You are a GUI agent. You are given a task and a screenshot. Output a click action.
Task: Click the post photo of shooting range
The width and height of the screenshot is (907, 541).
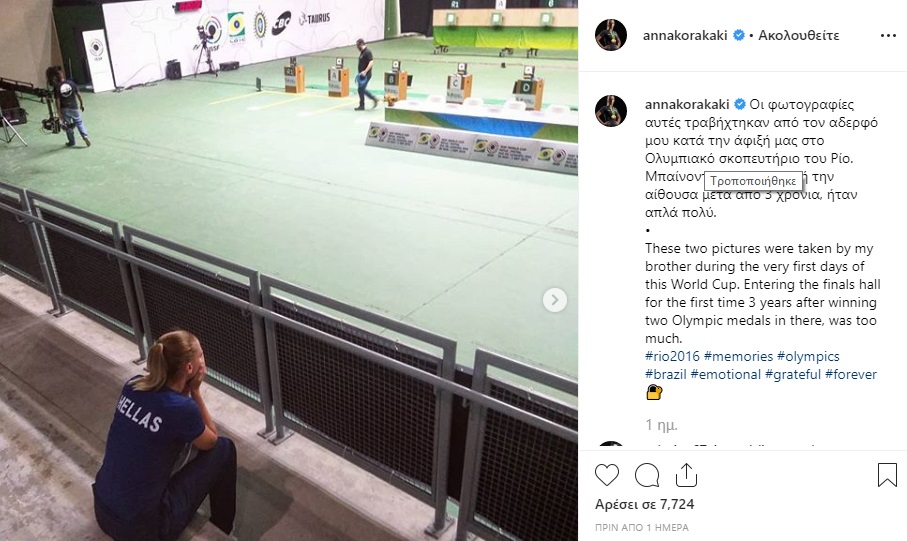(289, 270)
